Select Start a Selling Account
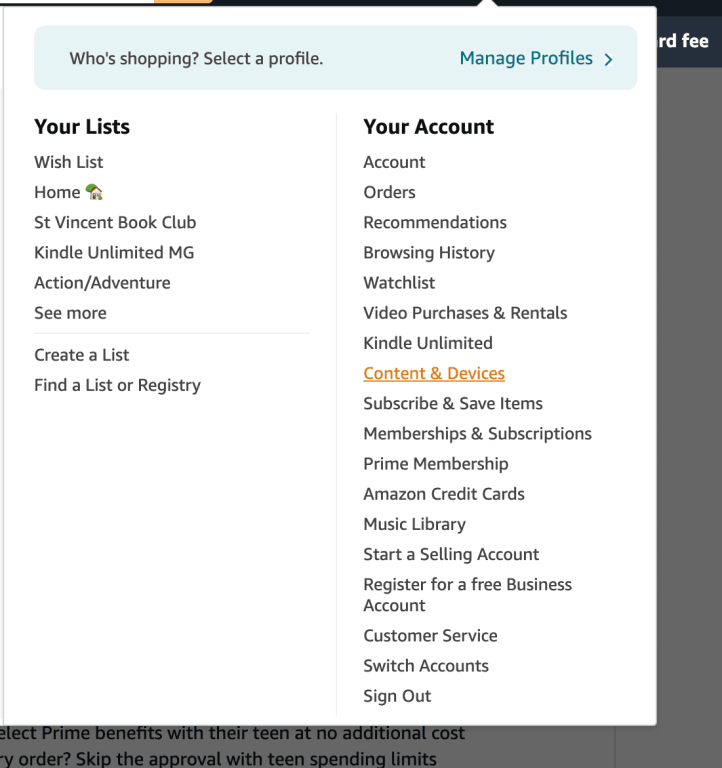 (451, 554)
